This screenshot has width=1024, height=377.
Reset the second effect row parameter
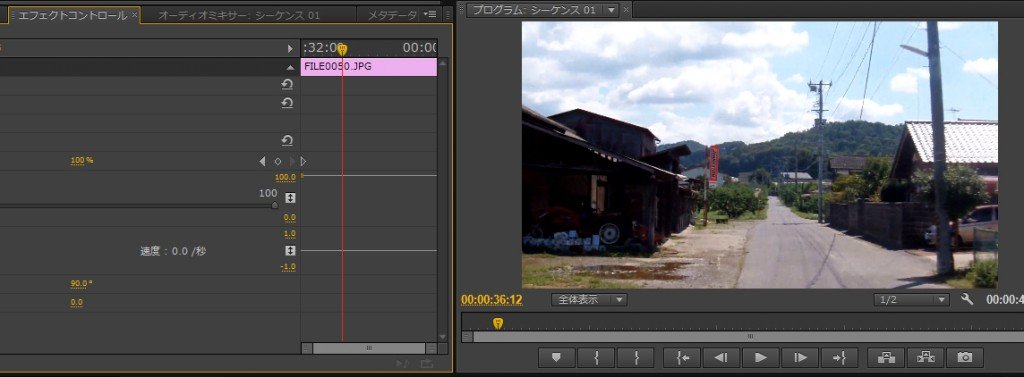point(287,103)
